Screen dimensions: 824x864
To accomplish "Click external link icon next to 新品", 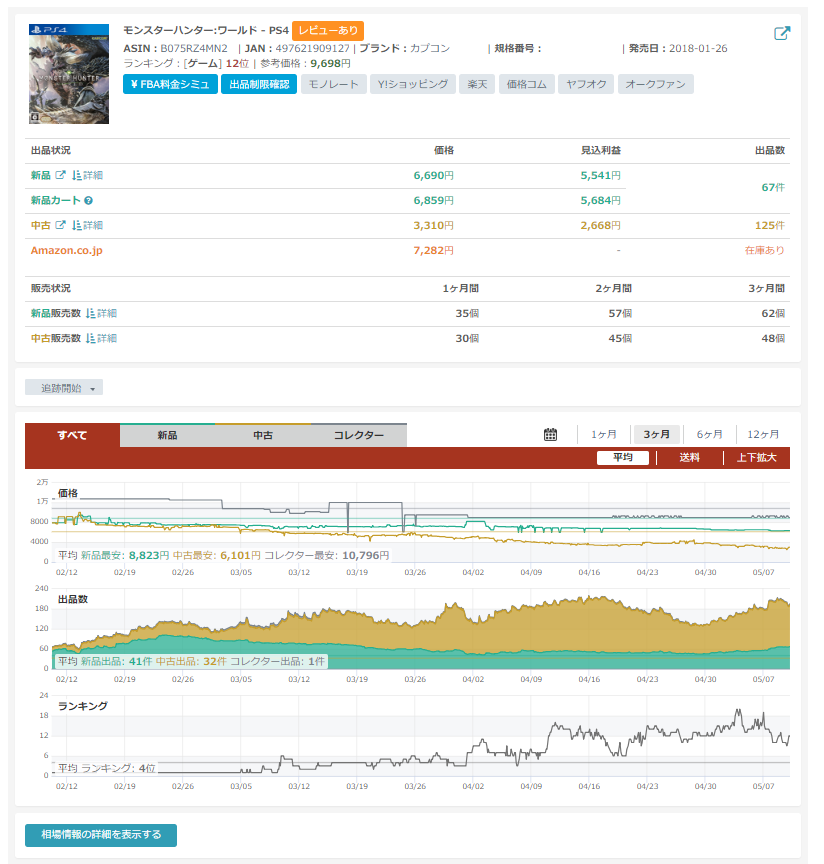I will point(60,175).
